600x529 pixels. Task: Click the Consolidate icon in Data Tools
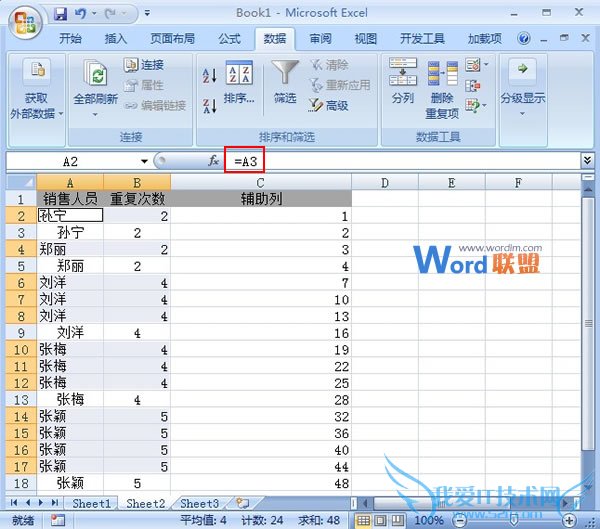coord(473,86)
